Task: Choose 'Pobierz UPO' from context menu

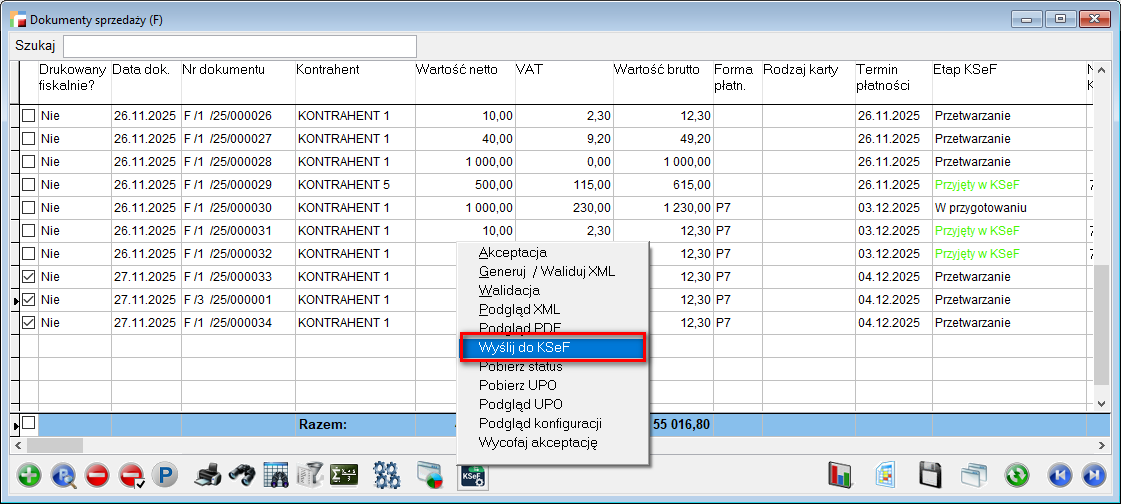Action: click(518, 385)
